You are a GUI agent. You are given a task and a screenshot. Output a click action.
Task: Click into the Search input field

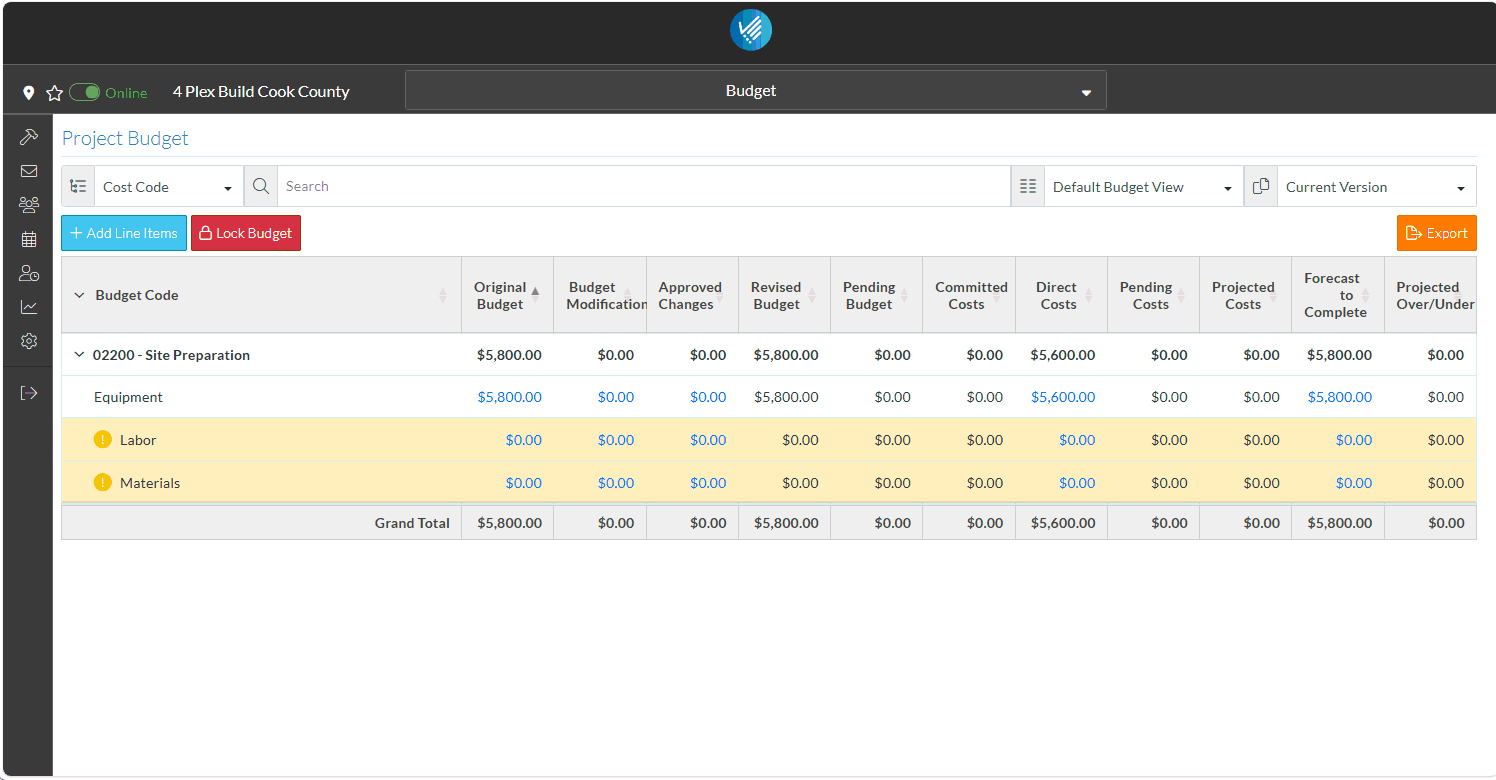(x=643, y=186)
